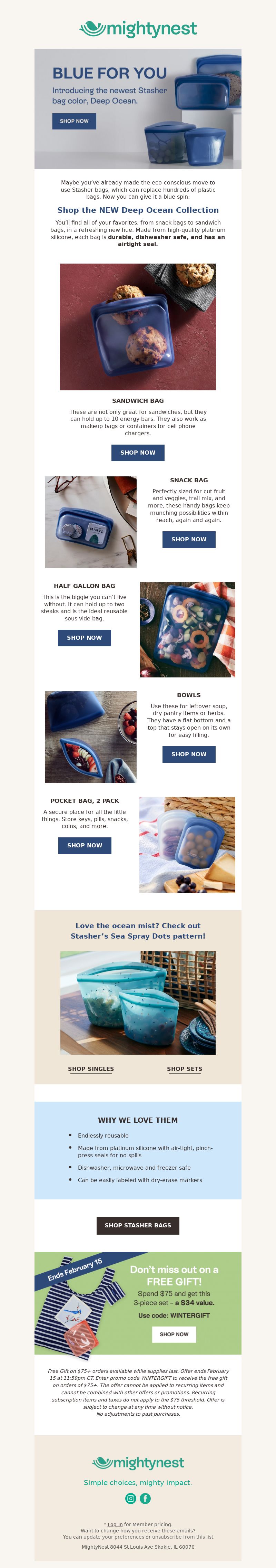
Task: Click Shop Now for Pocket Bag 2 Pack
Action: pyautogui.click(x=85, y=845)
